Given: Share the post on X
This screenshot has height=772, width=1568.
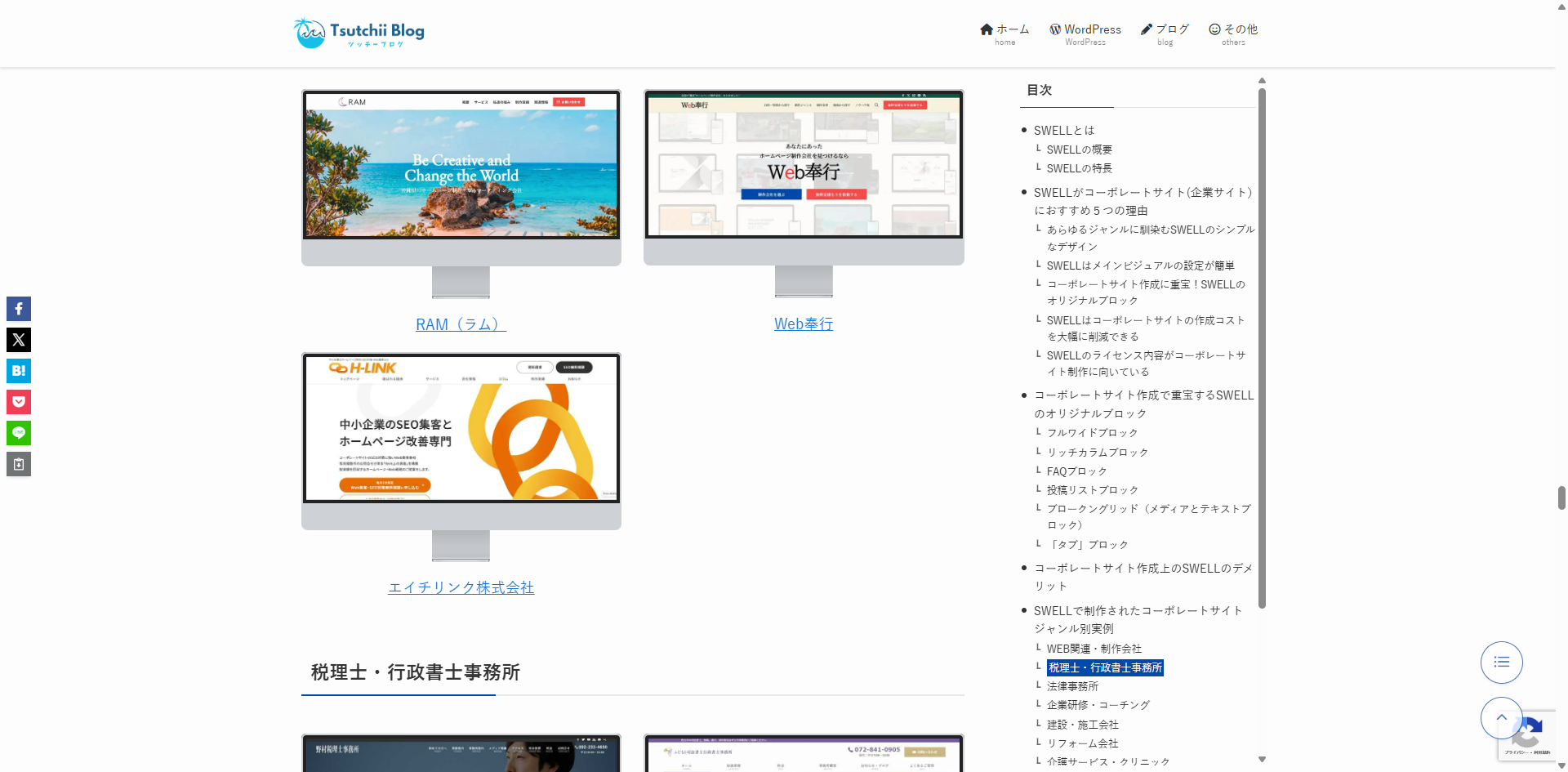Looking at the screenshot, I should (x=19, y=340).
